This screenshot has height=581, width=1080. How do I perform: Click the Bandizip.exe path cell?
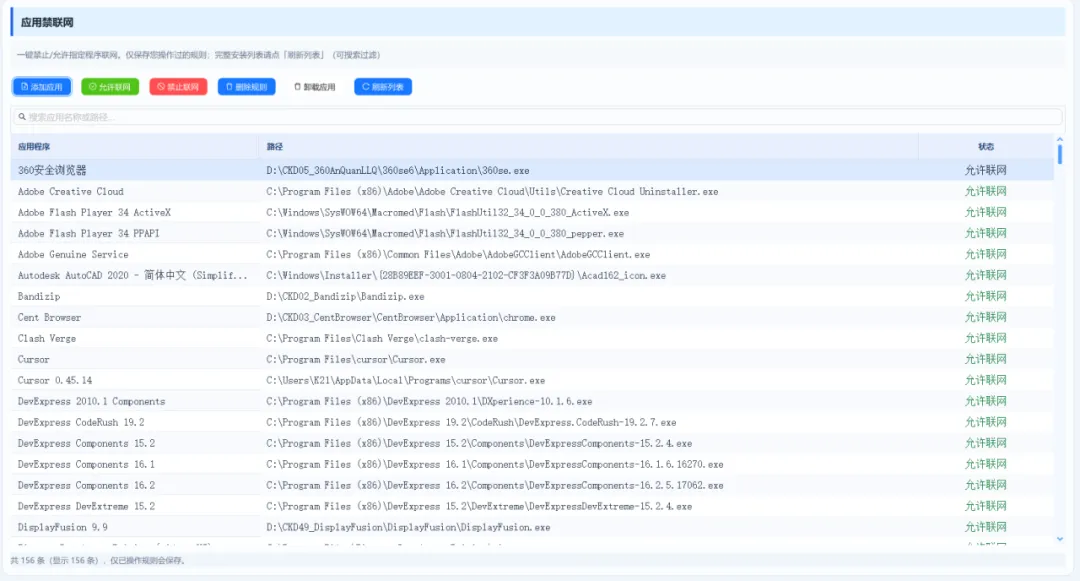tap(345, 297)
